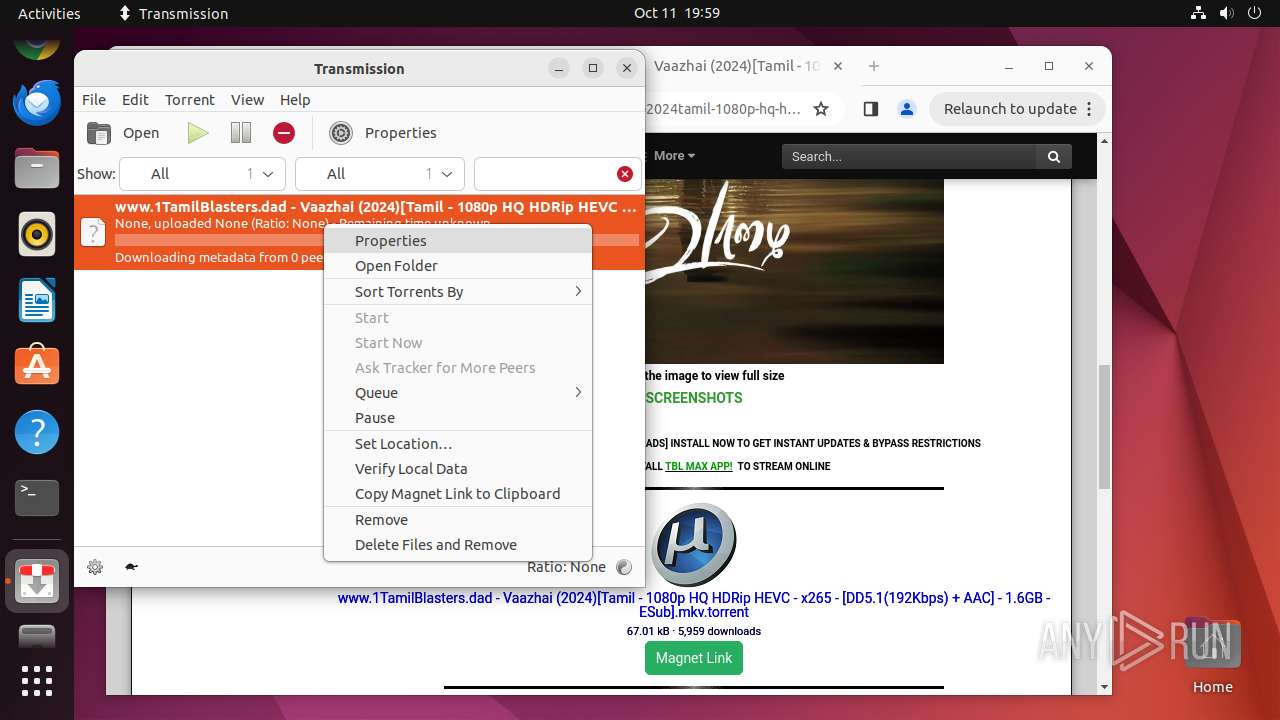
Task: Click the browser vertical scrollbar
Action: pyautogui.click(x=1104, y=427)
